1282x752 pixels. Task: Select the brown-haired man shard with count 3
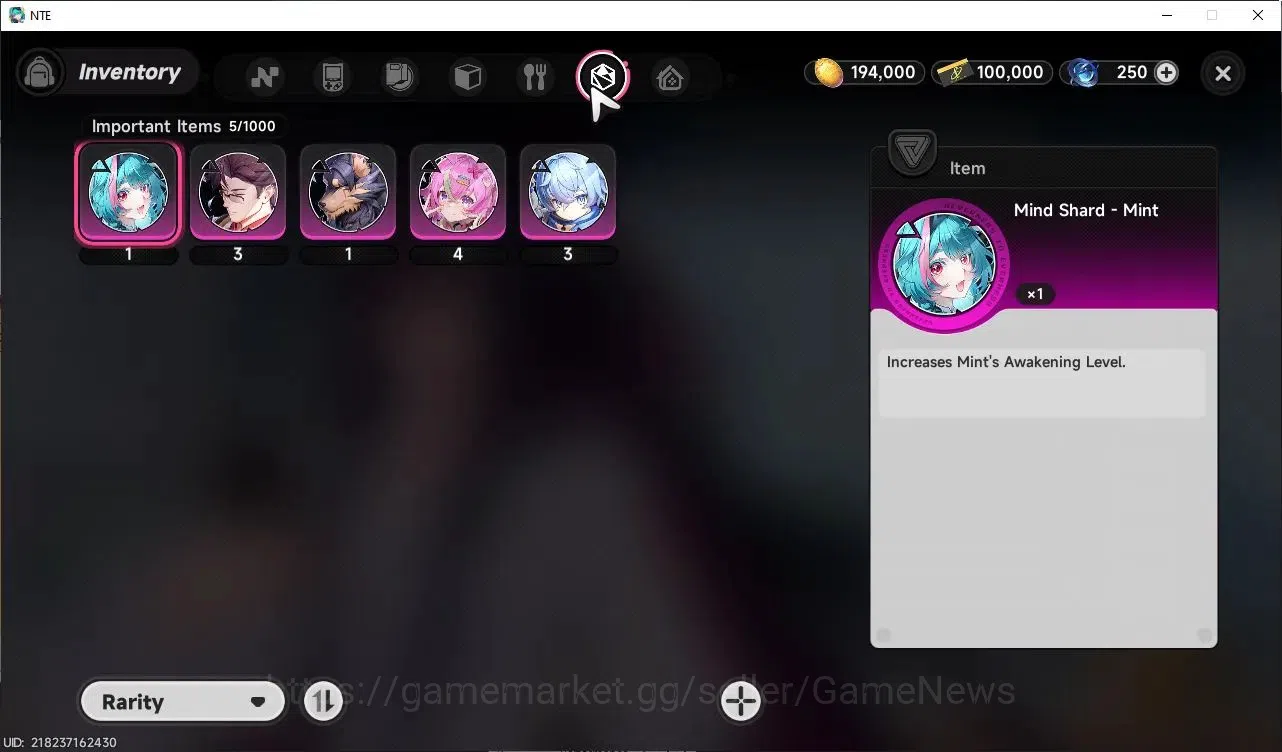pyautogui.click(x=238, y=193)
